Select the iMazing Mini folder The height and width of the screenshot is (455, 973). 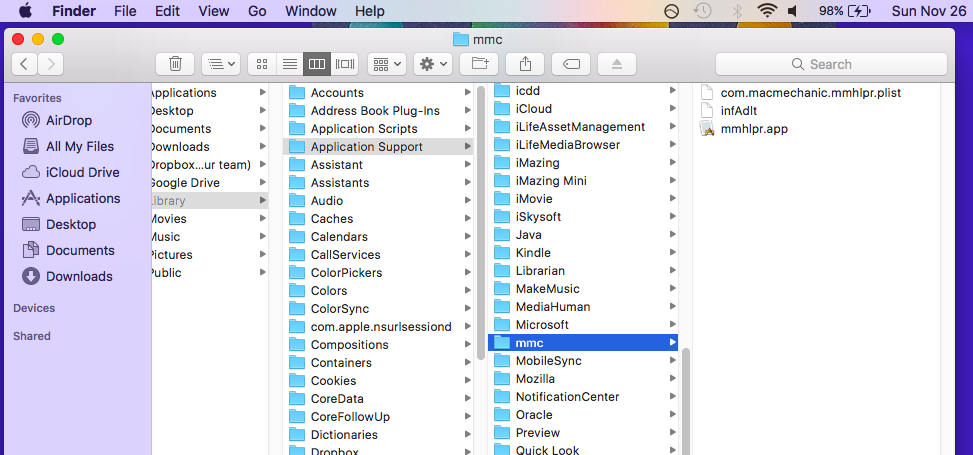583,181
